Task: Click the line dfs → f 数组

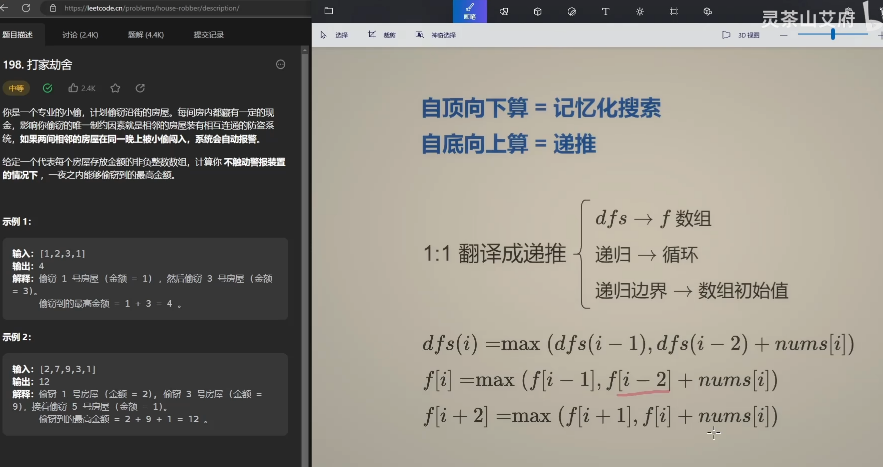Action: 653,218
